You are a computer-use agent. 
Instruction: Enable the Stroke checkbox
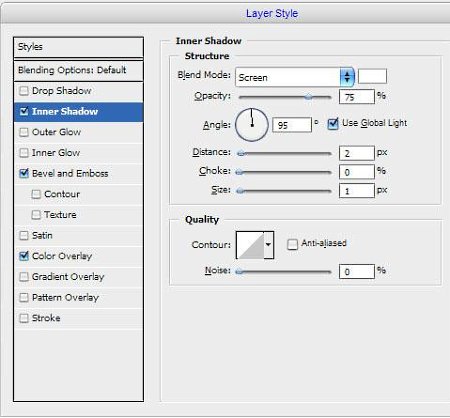coord(24,318)
